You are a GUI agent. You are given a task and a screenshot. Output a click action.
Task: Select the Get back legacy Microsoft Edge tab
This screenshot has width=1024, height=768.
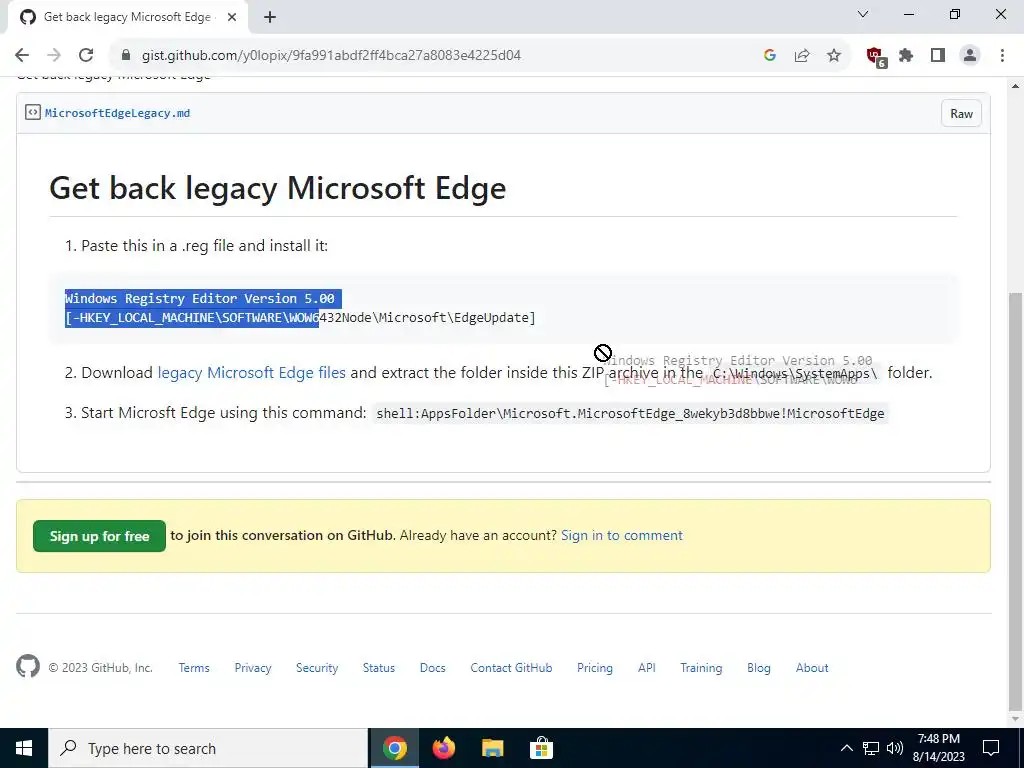point(127,17)
